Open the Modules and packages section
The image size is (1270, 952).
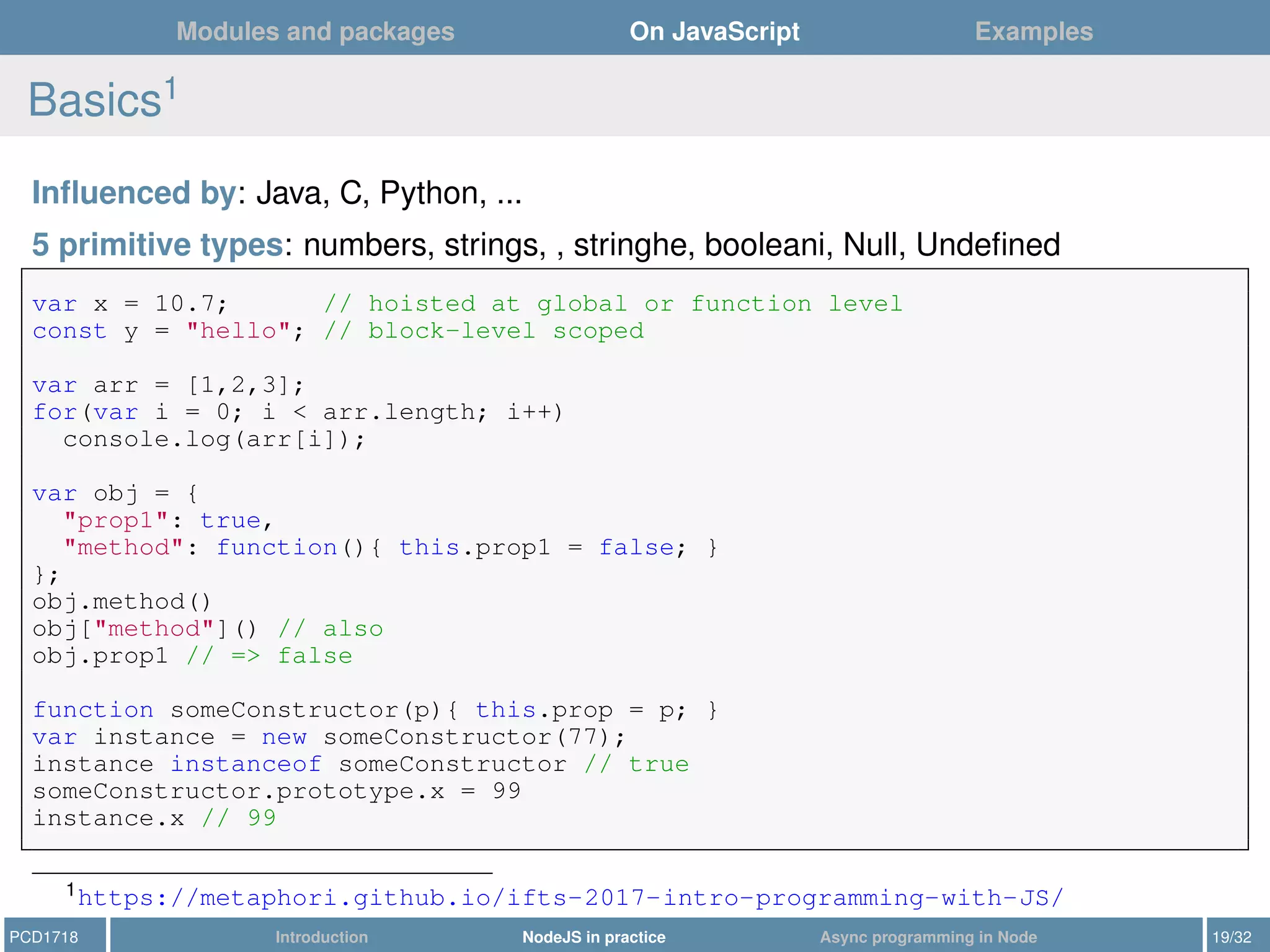coord(315,32)
